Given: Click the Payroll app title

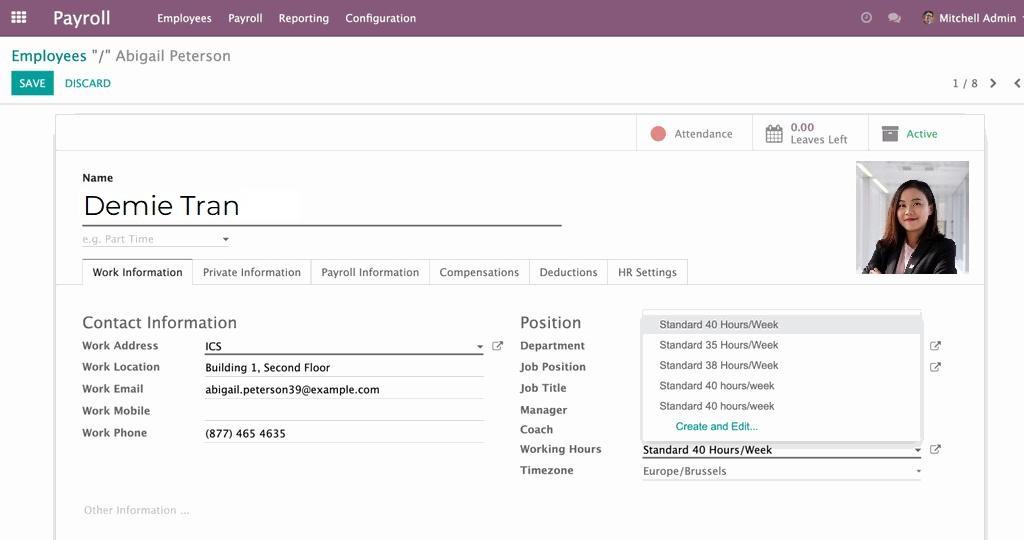Looking at the screenshot, I should pyautogui.click(x=82, y=18).
